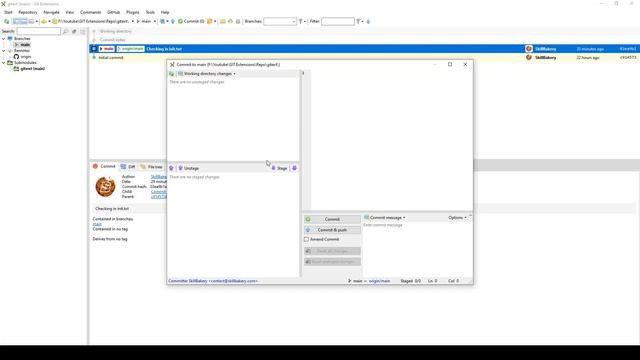Click the main link under Contained in branches
The width and height of the screenshot is (640, 360).
pos(97,224)
